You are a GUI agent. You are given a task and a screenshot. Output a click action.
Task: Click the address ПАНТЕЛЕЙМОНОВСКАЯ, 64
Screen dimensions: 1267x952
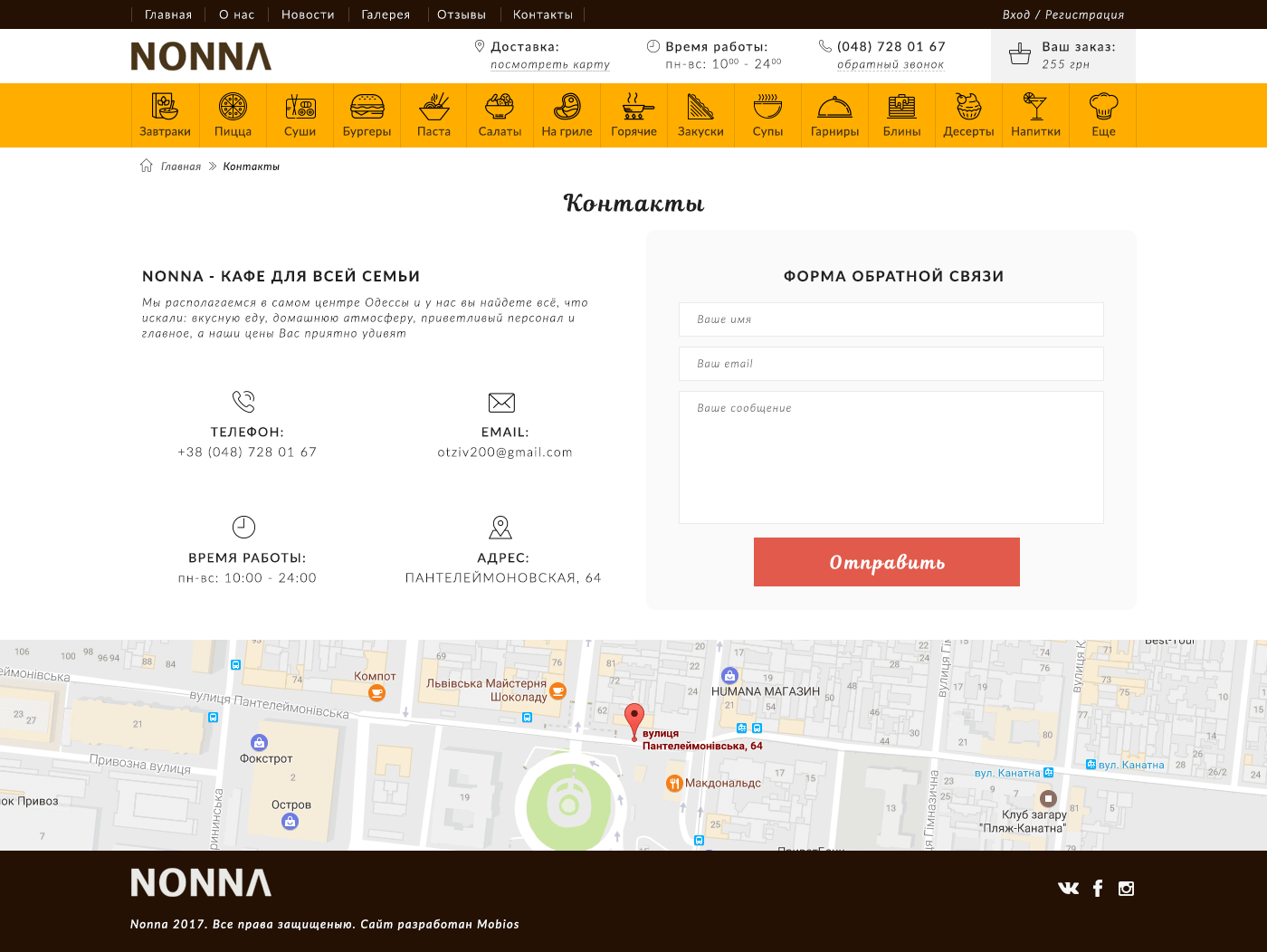click(503, 578)
